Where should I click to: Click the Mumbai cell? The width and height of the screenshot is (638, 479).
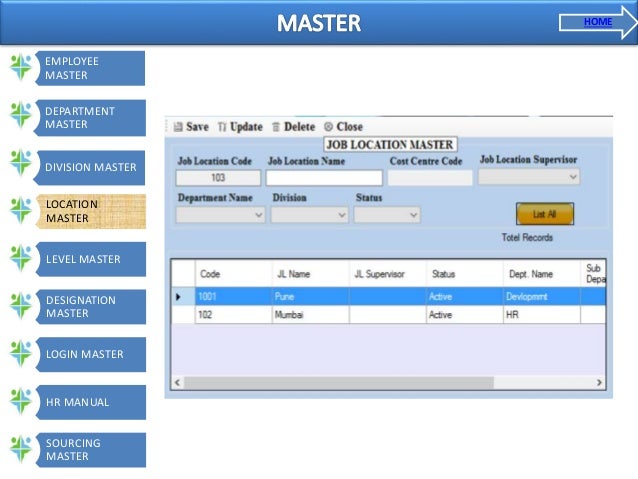pos(310,315)
